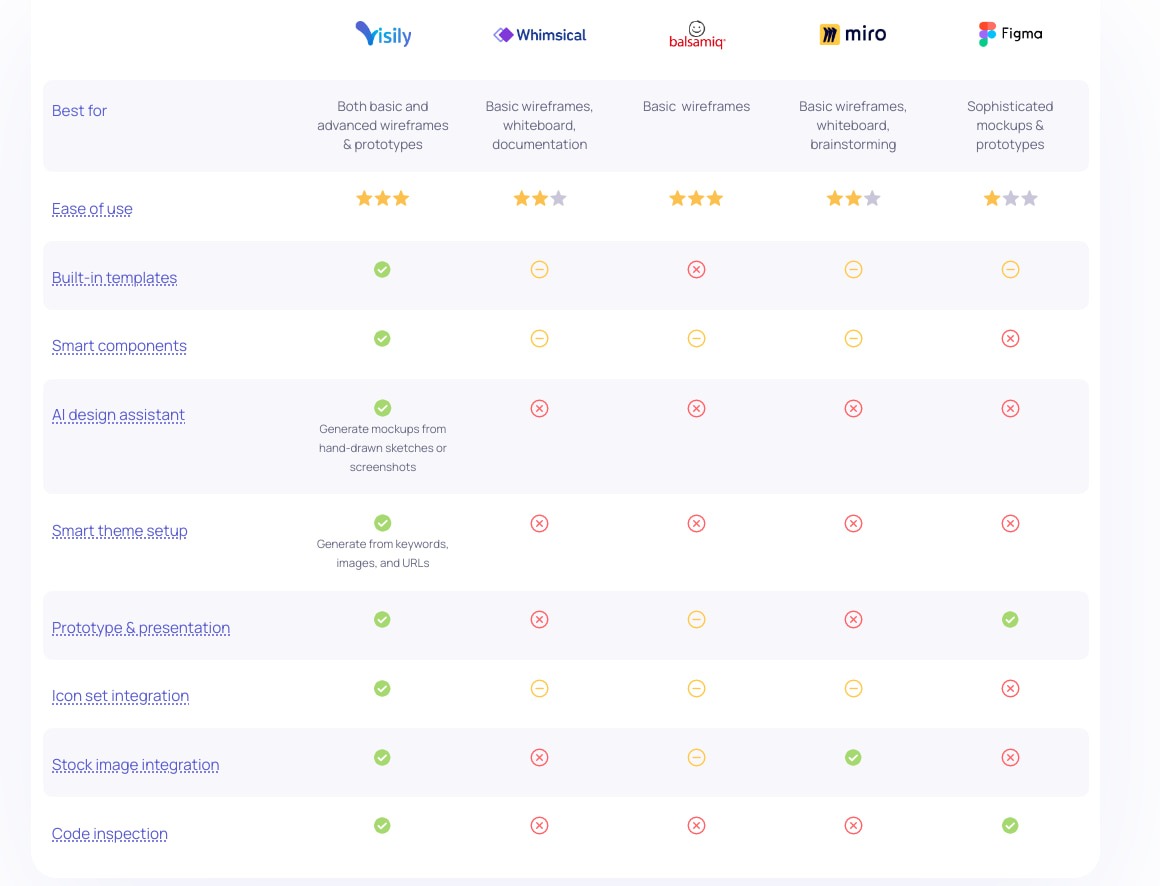Click Visily's green check for Prototype & presentation

coord(382,619)
